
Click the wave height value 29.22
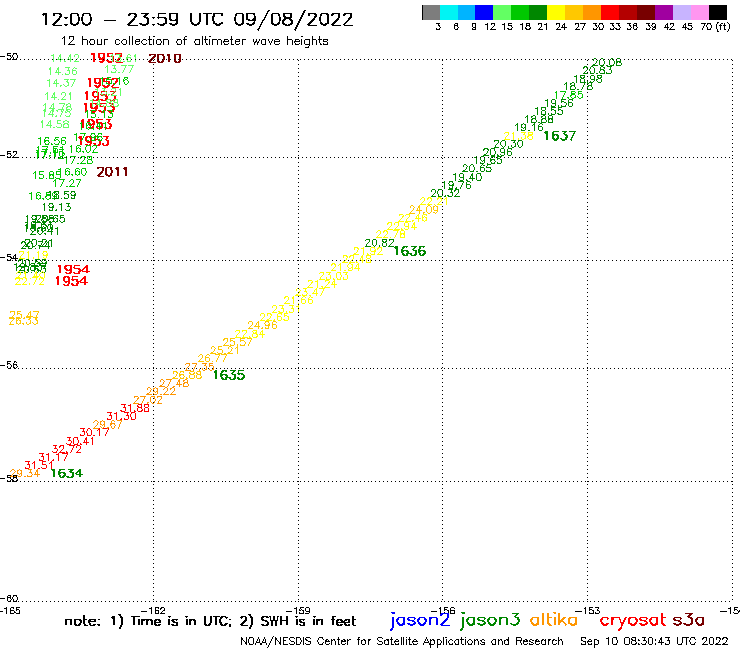tap(161, 391)
